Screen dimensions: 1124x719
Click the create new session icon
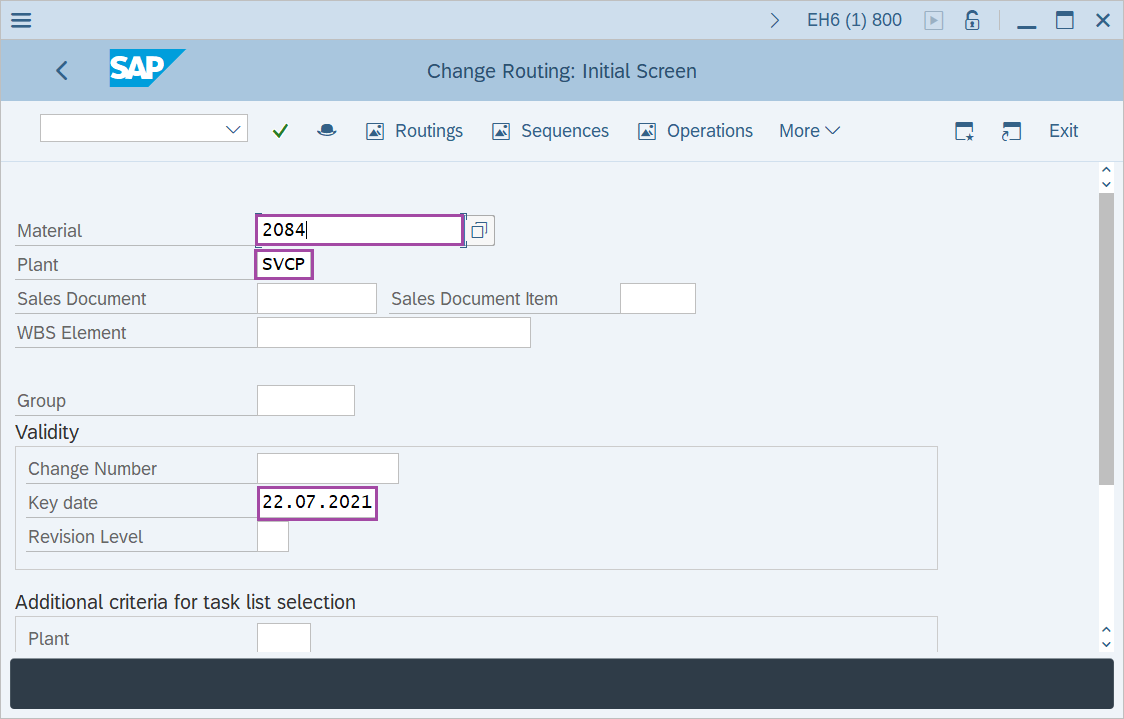tap(1011, 130)
